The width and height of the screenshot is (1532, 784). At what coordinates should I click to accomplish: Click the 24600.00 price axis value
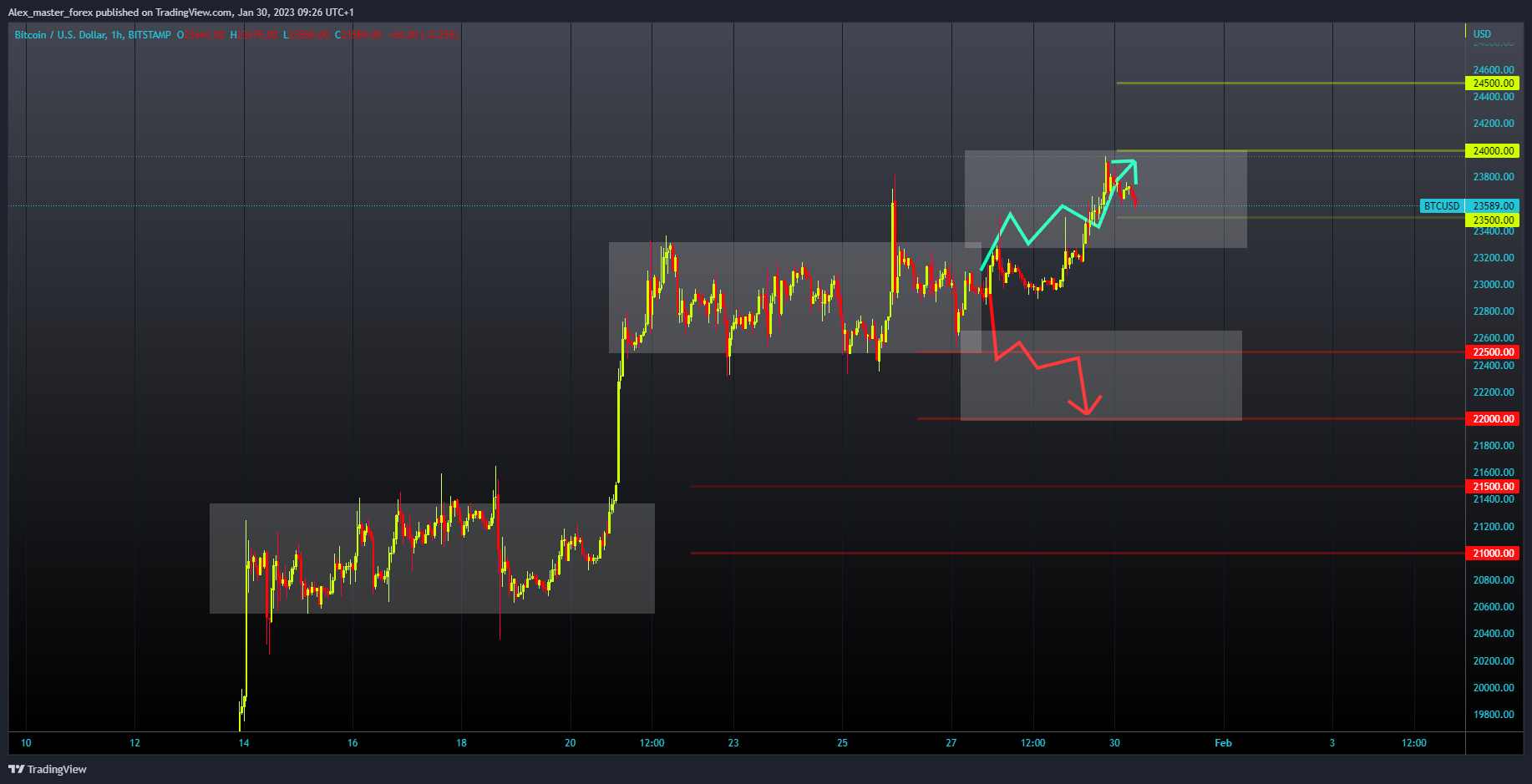point(1494,70)
